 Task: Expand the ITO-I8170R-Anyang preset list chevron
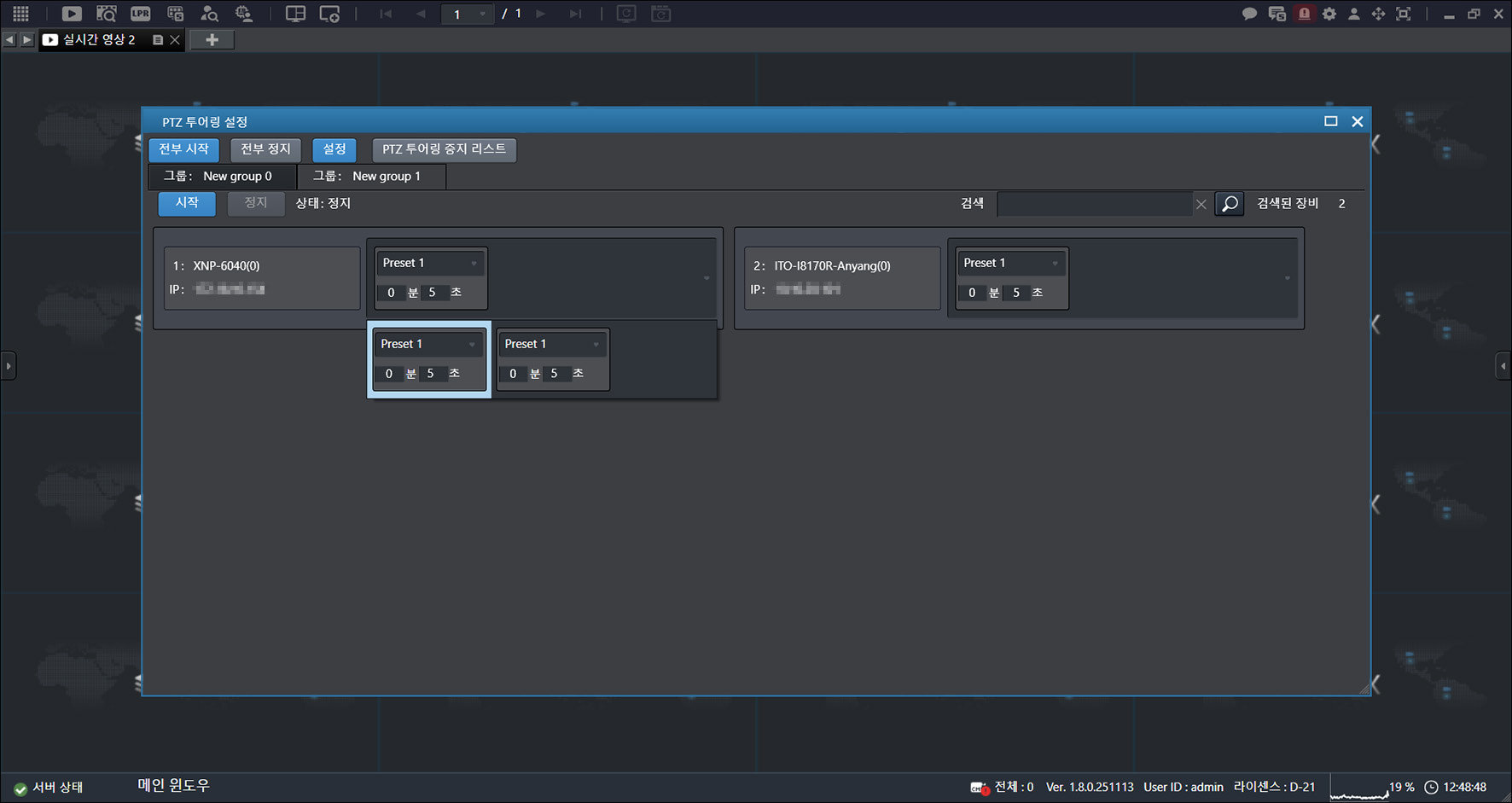pyautogui.click(x=1288, y=278)
